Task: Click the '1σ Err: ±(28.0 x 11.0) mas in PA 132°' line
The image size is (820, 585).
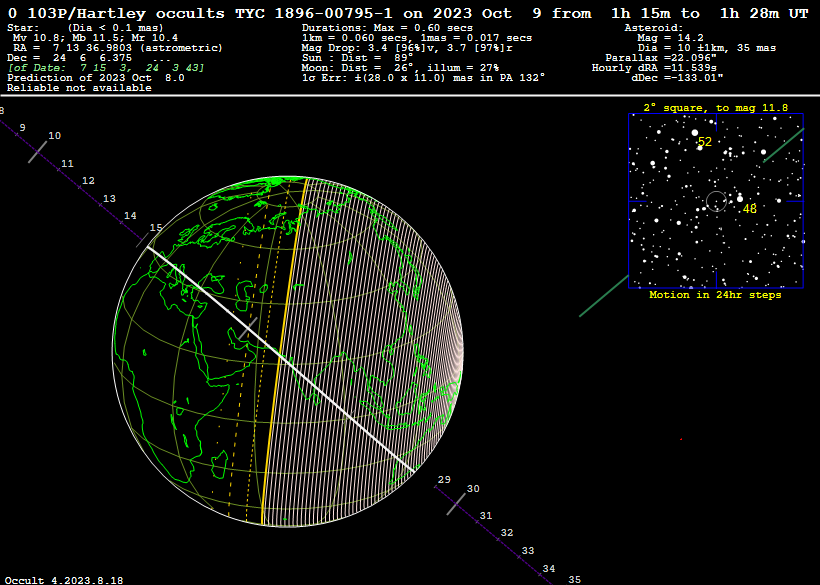Action: (424, 77)
